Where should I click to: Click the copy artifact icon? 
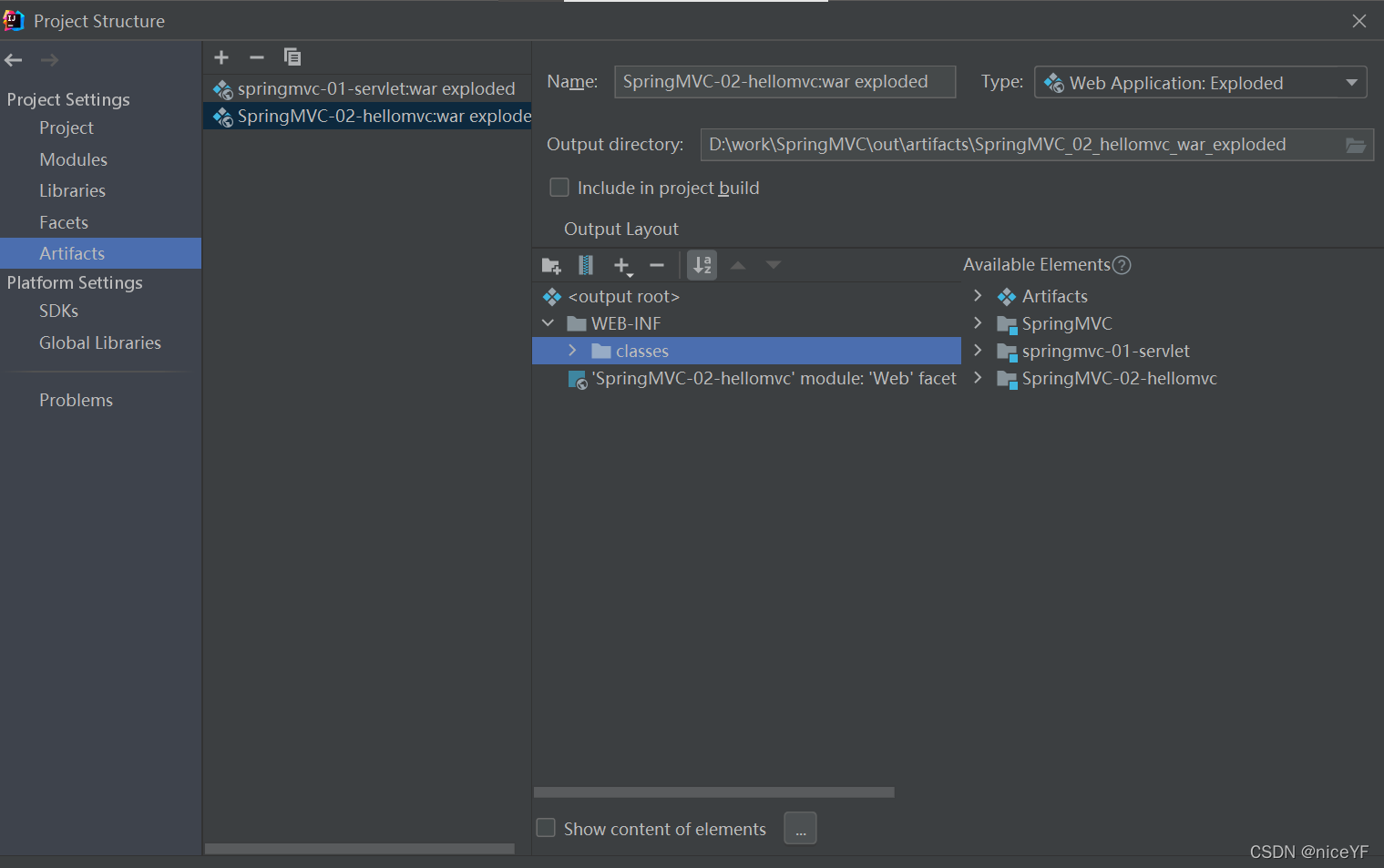(292, 57)
